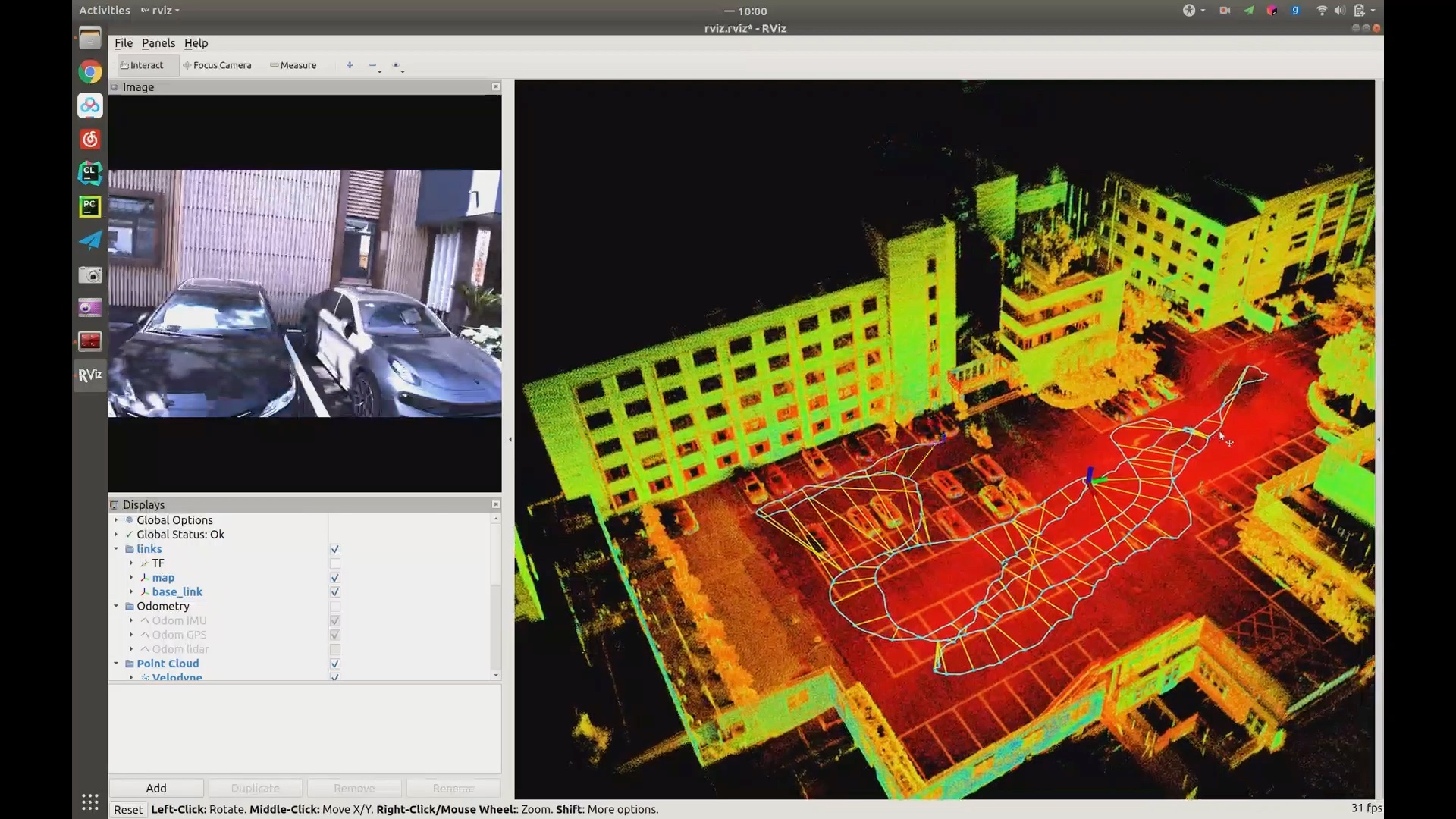The image size is (1456, 819).
Task: Uncheck the links group checkbox
Action: pyautogui.click(x=335, y=549)
